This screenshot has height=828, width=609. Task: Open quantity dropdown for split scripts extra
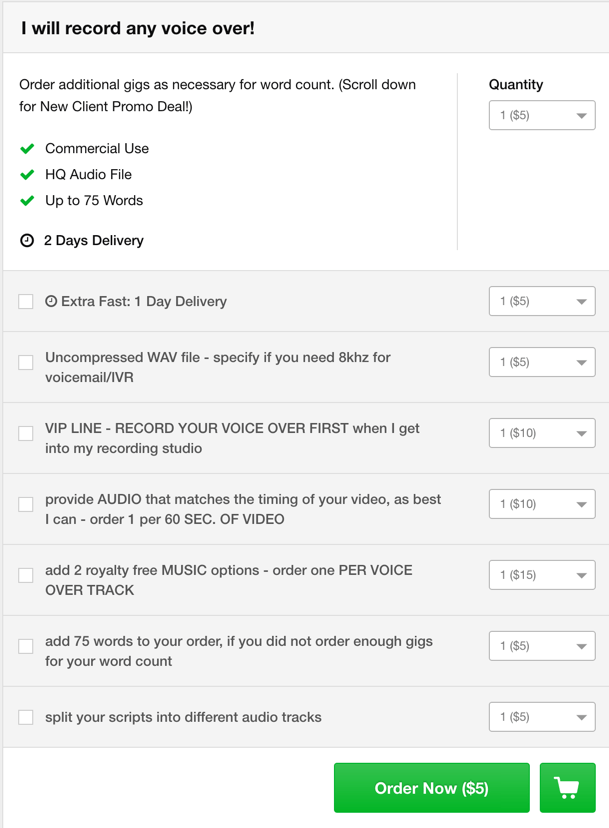click(x=542, y=717)
